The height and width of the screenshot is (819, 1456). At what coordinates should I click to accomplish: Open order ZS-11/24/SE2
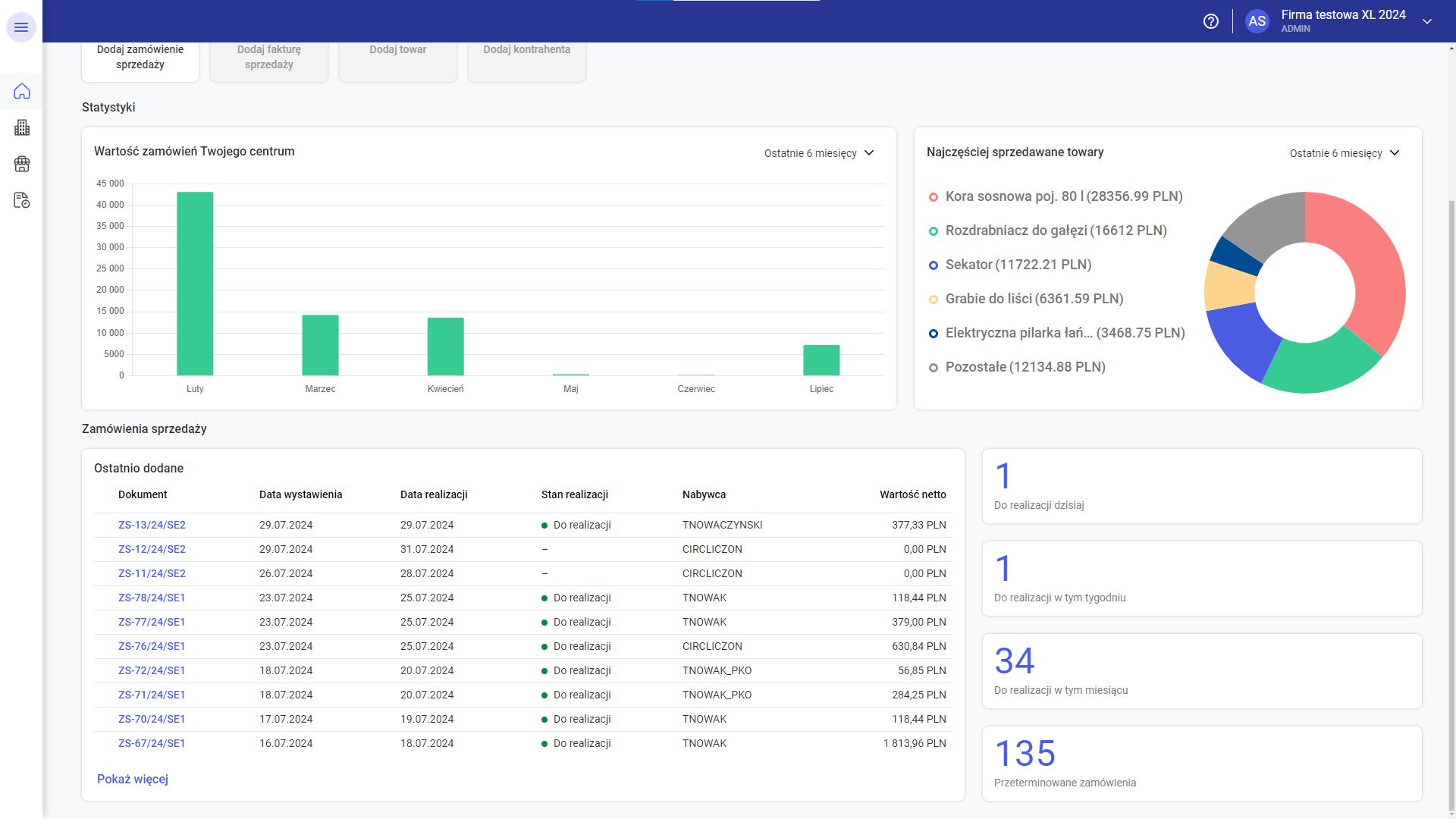tap(152, 573)
